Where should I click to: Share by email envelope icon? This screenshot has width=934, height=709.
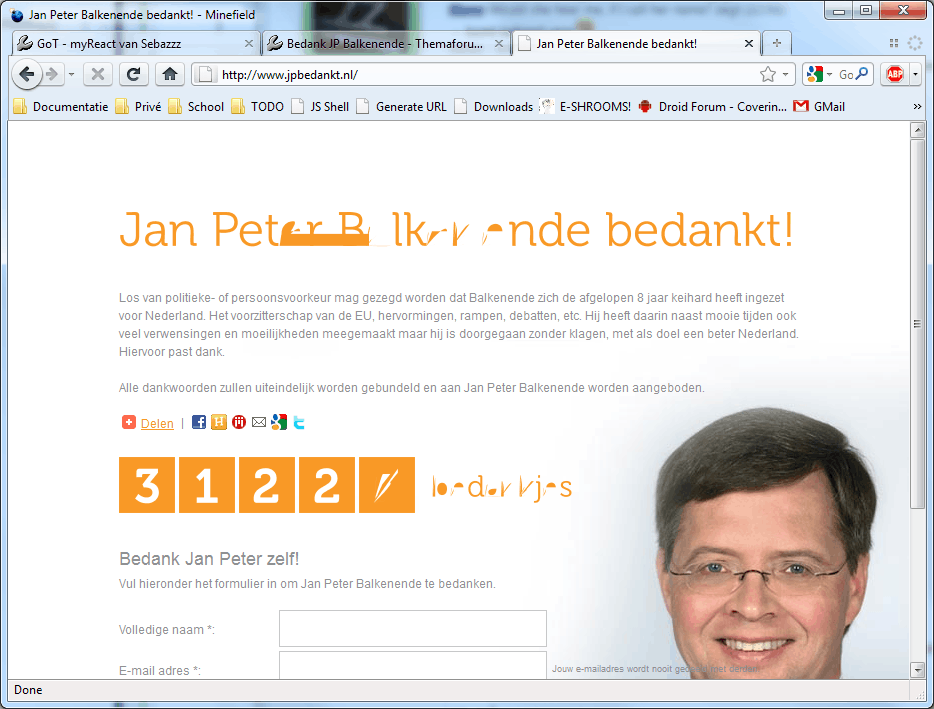pyautogui.click(x=259, y=422)
